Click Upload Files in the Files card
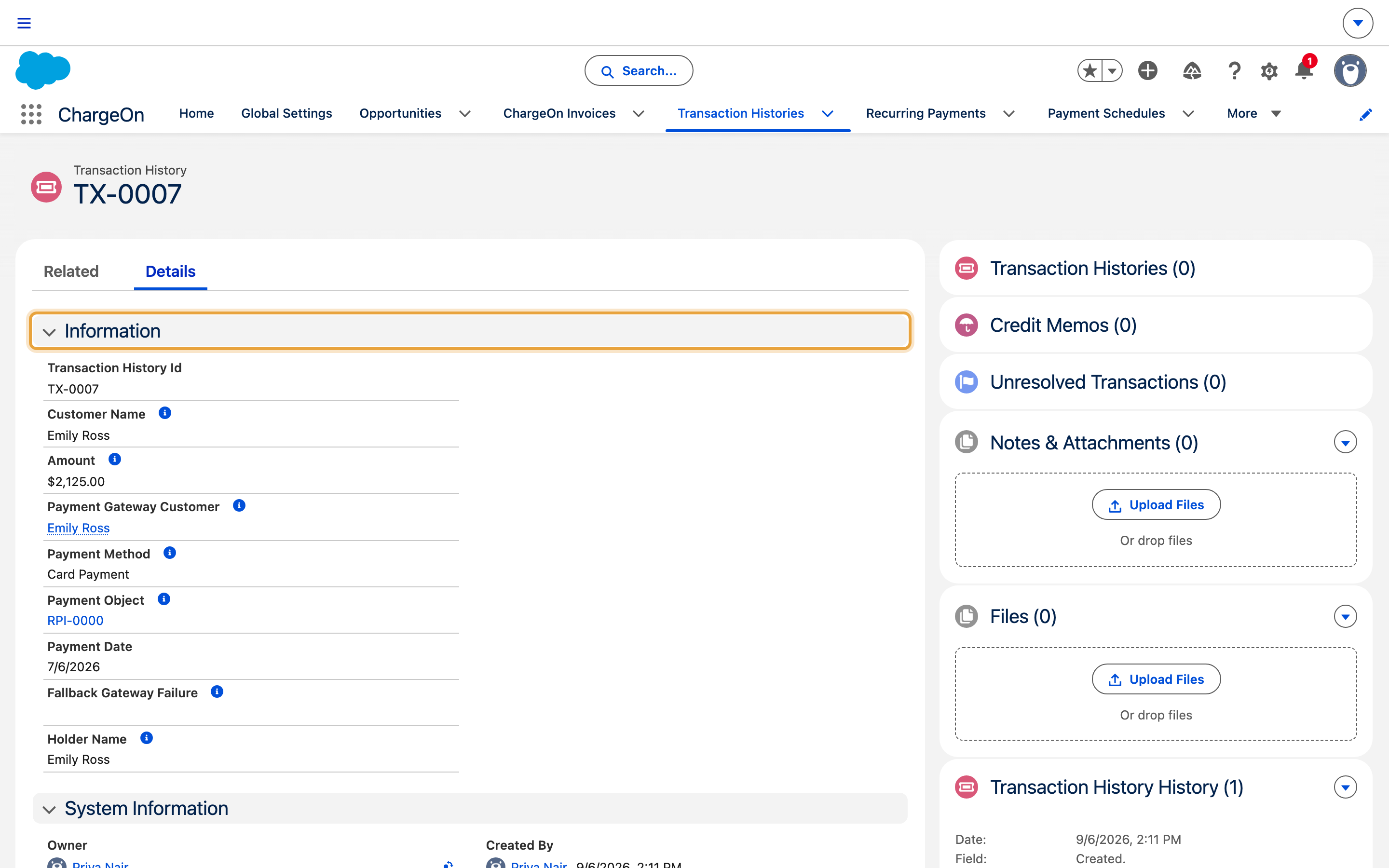 pyautogui.click(x=1156, y=680)
